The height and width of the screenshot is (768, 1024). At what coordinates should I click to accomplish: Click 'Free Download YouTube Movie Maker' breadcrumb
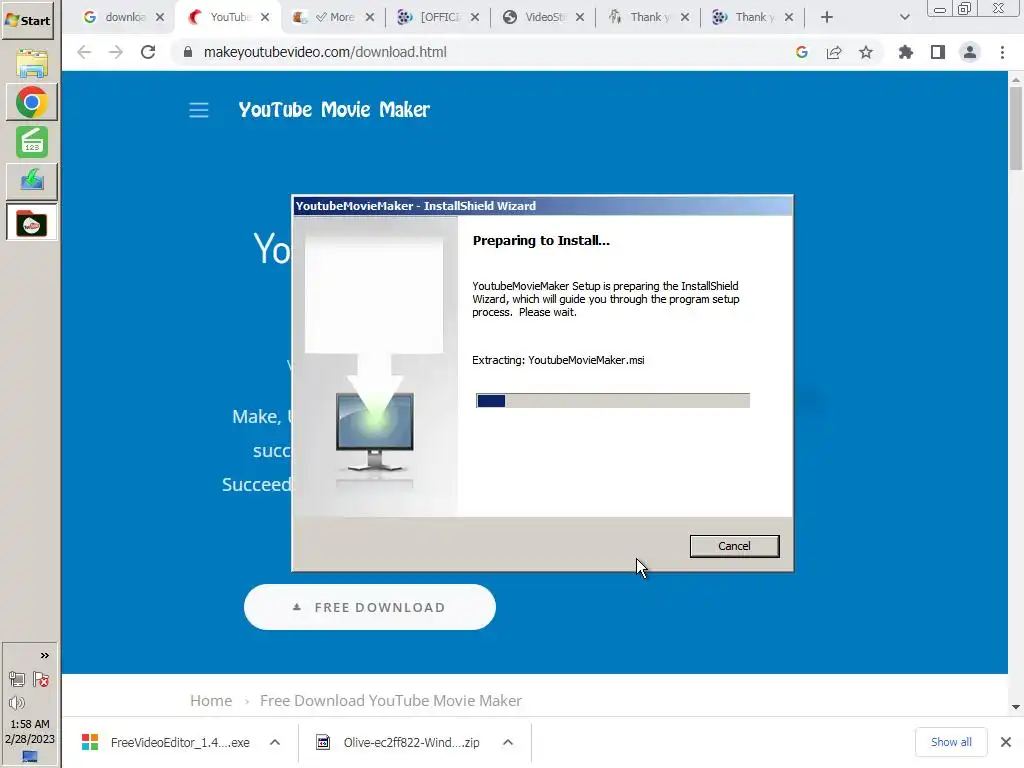(391, 701)
